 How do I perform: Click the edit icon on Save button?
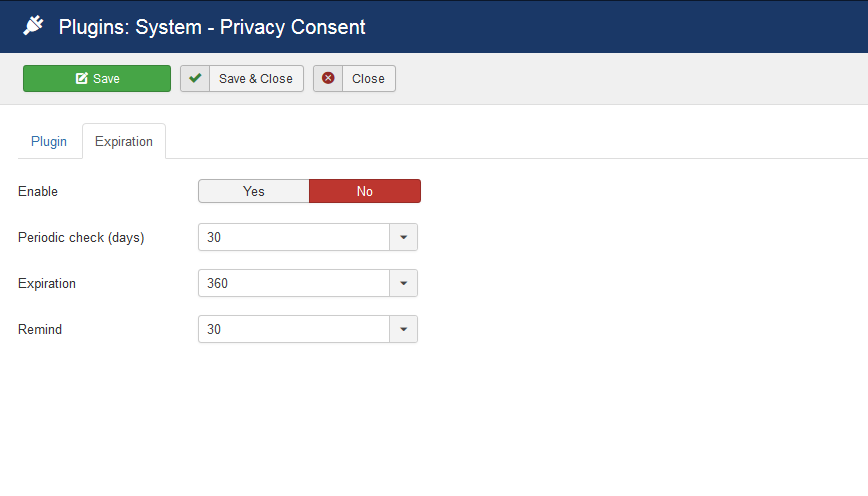coord(82,79)
